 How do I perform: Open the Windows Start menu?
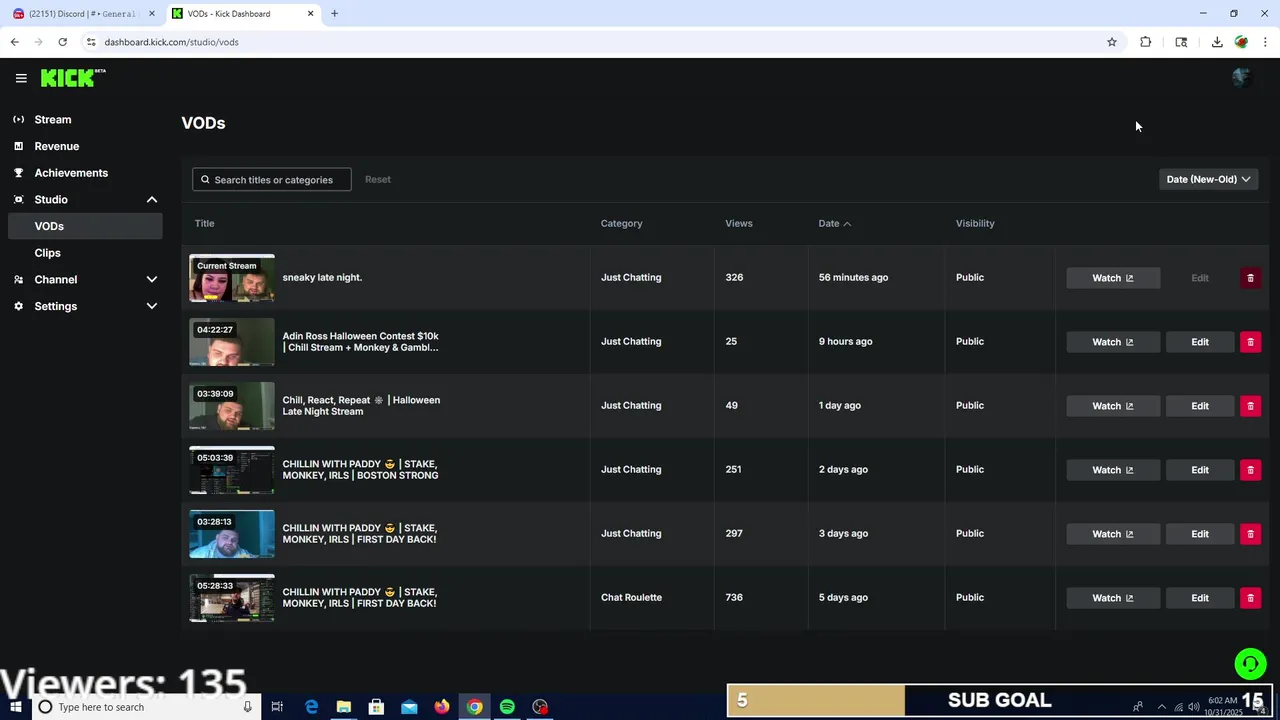16,707
